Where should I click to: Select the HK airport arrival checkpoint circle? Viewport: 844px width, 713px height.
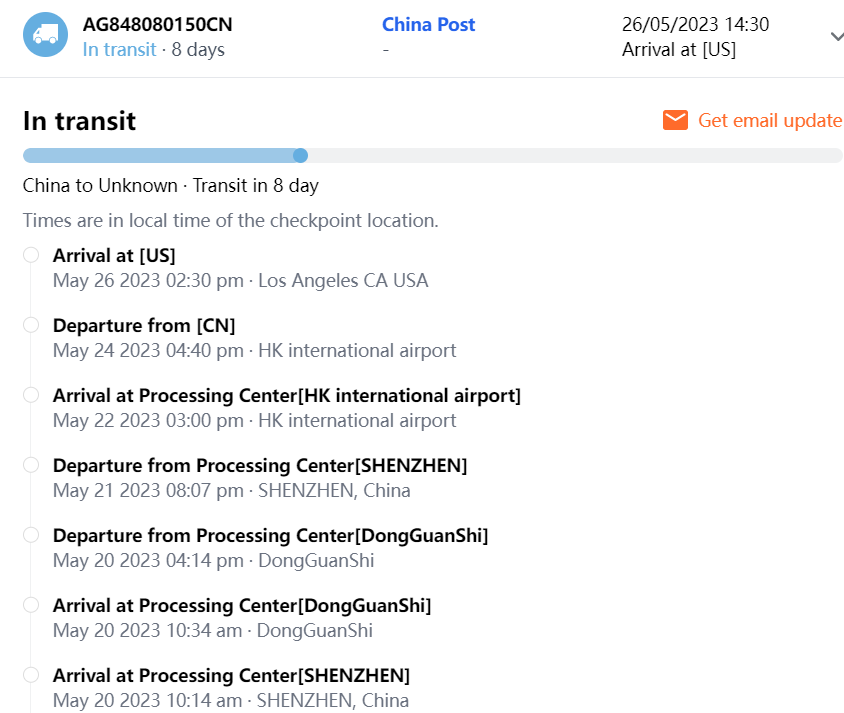31,395
